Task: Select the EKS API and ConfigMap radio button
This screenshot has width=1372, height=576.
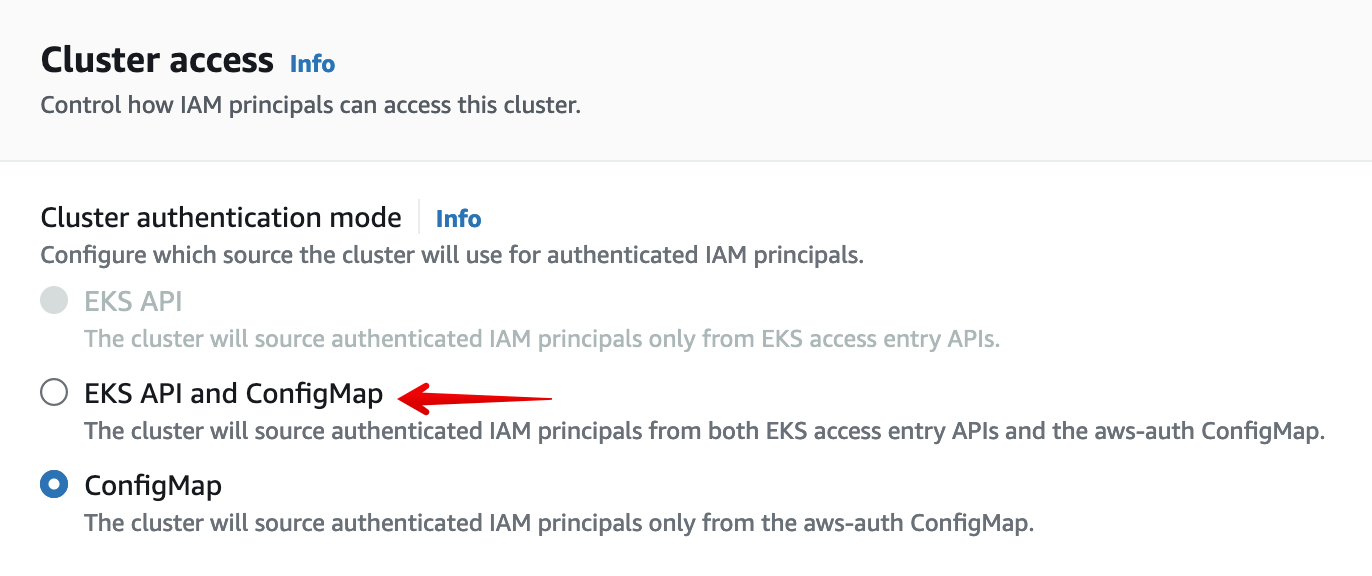Action: coord(55,393)
